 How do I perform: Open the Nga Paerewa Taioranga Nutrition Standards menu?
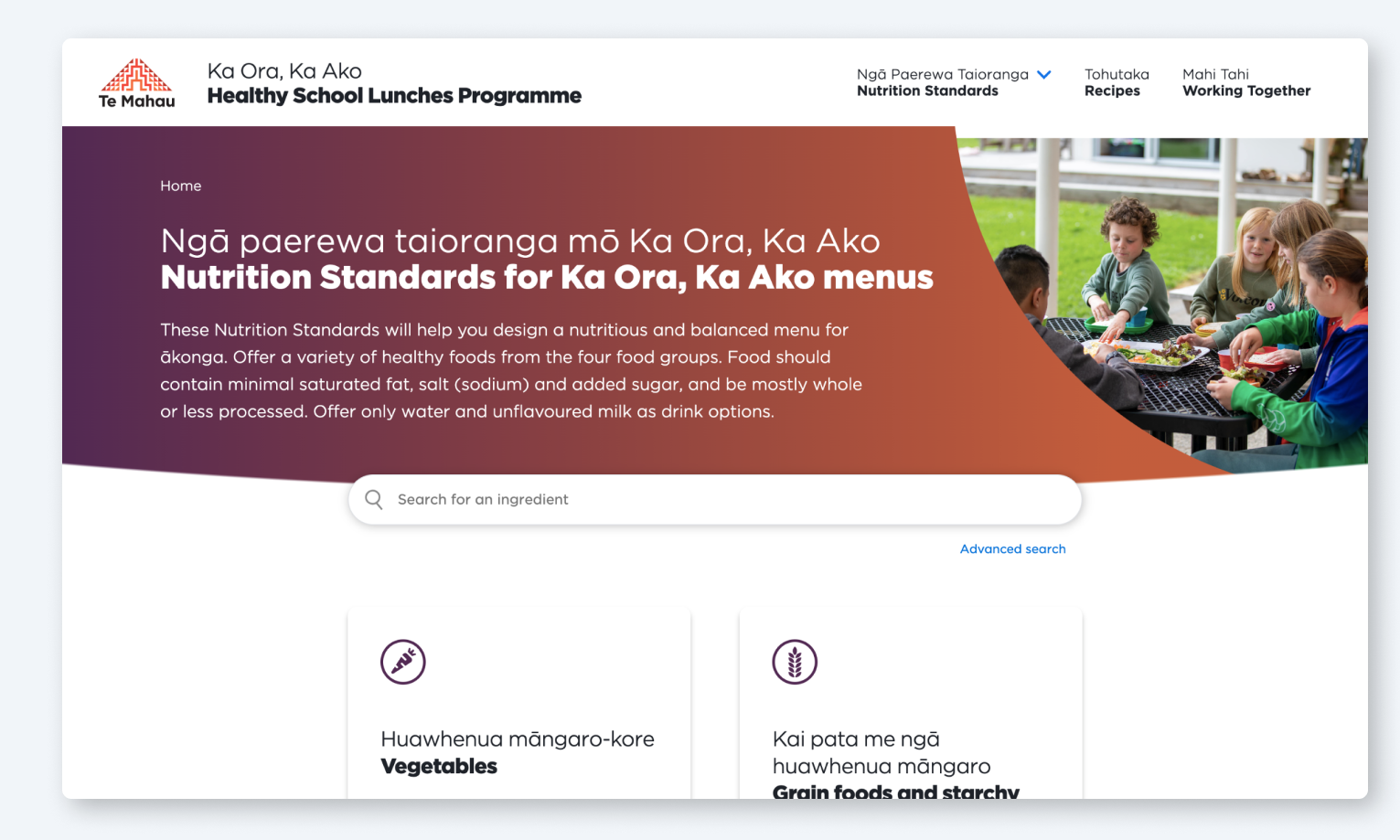tap(943, 82)
